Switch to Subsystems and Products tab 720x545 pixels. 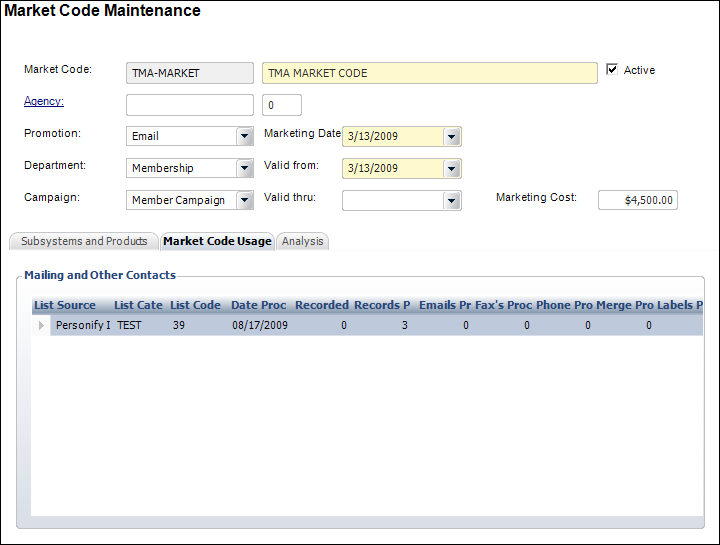(84, 242)
